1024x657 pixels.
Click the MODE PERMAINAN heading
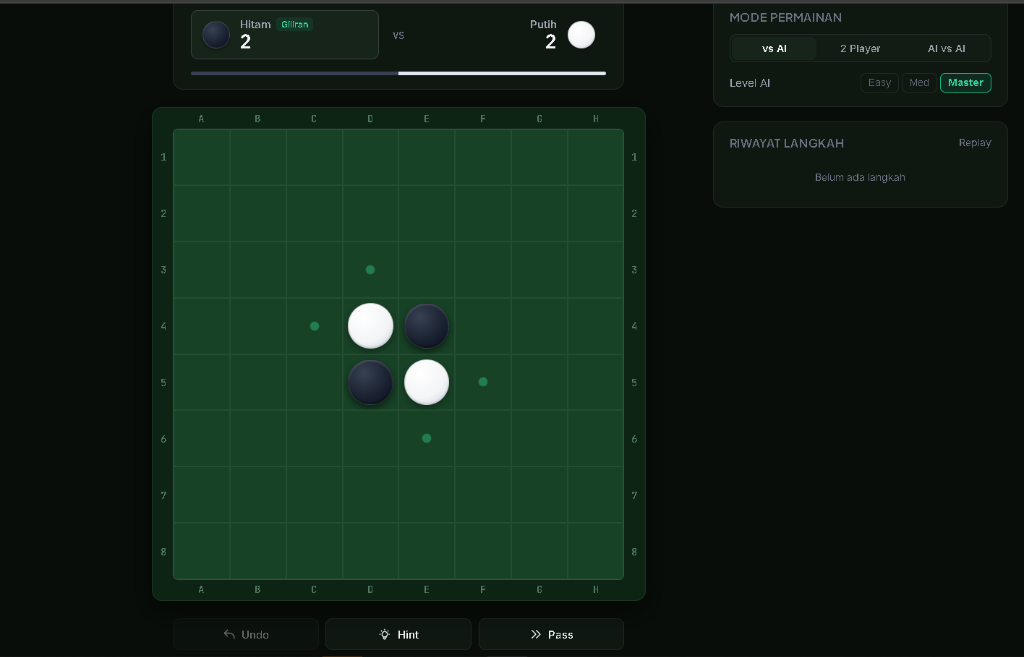point(785,18)
